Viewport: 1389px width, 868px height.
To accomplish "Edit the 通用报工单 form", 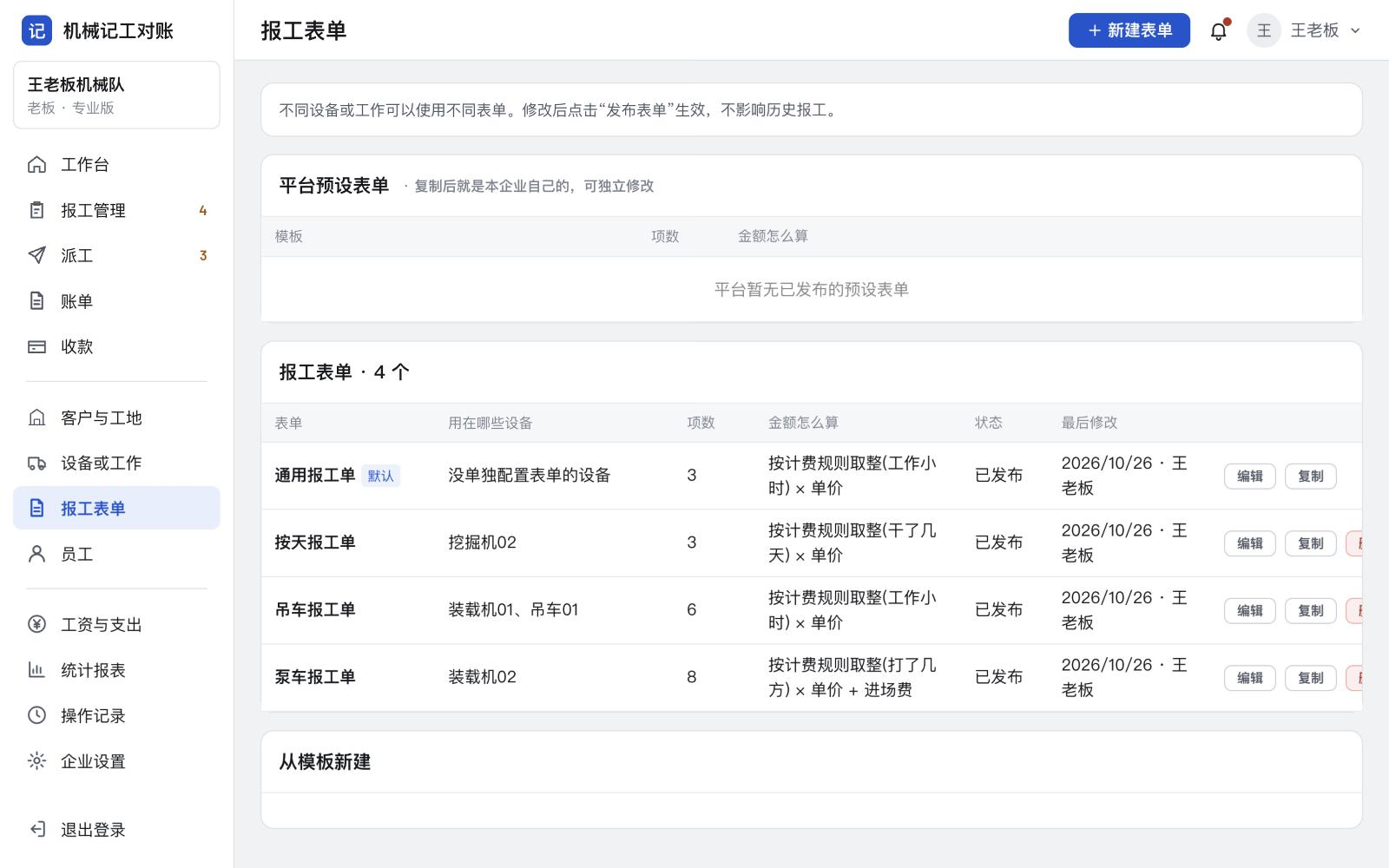I will pos(1249,476).
